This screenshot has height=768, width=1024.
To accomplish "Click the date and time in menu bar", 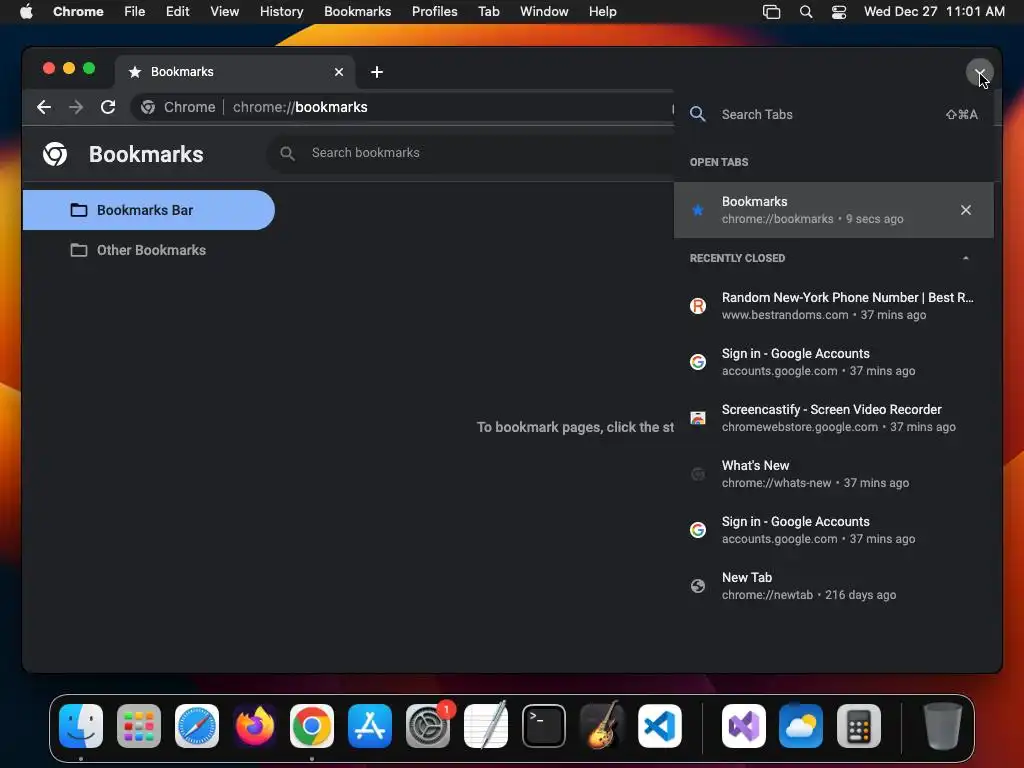I will (934, 12).
